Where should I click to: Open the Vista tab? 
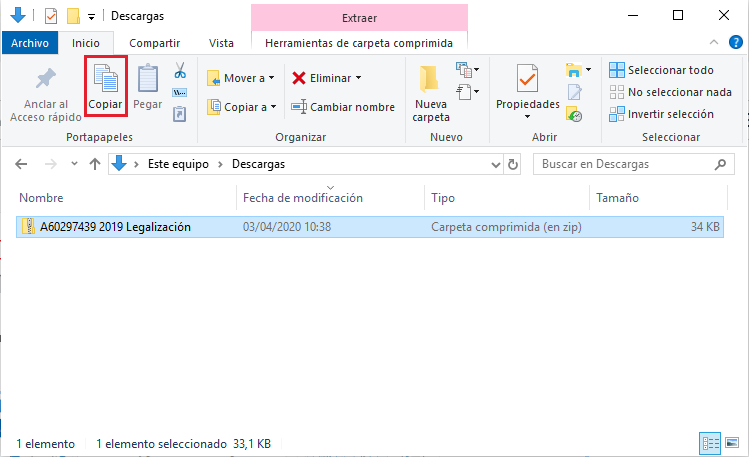coord(221,43)
